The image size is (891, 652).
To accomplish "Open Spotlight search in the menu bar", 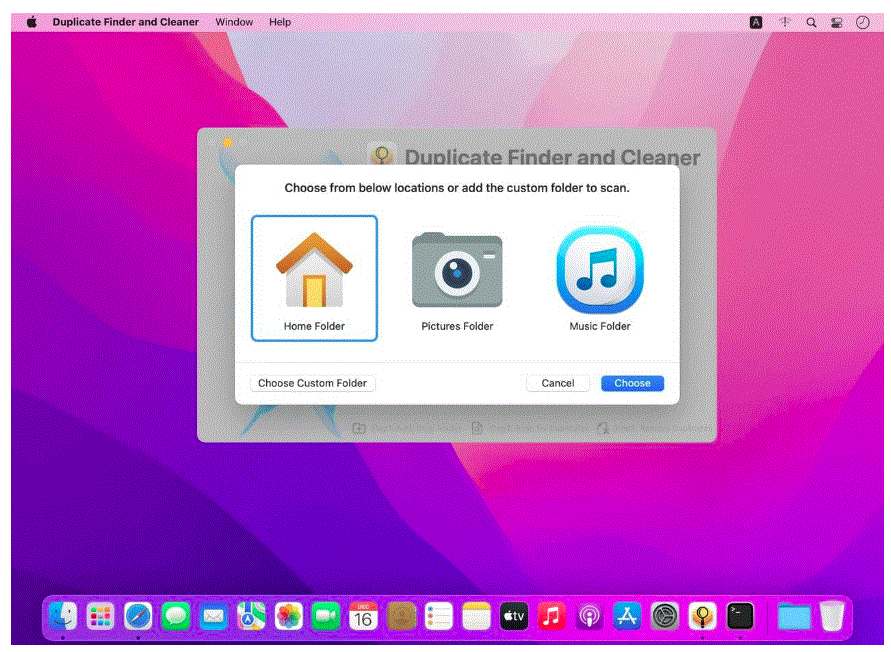I will 811,22.
